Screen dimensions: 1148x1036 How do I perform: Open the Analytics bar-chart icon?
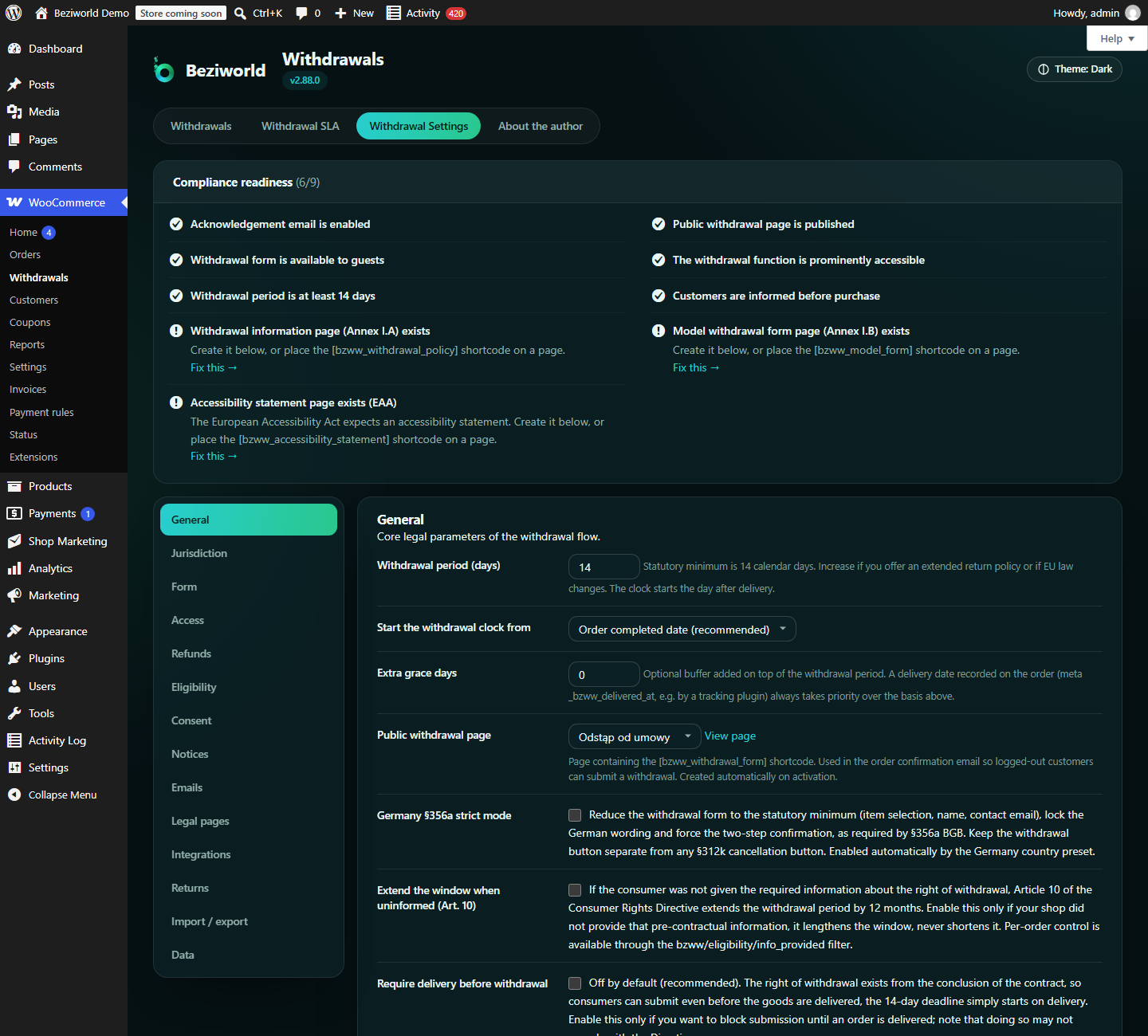tap(14, 568)
